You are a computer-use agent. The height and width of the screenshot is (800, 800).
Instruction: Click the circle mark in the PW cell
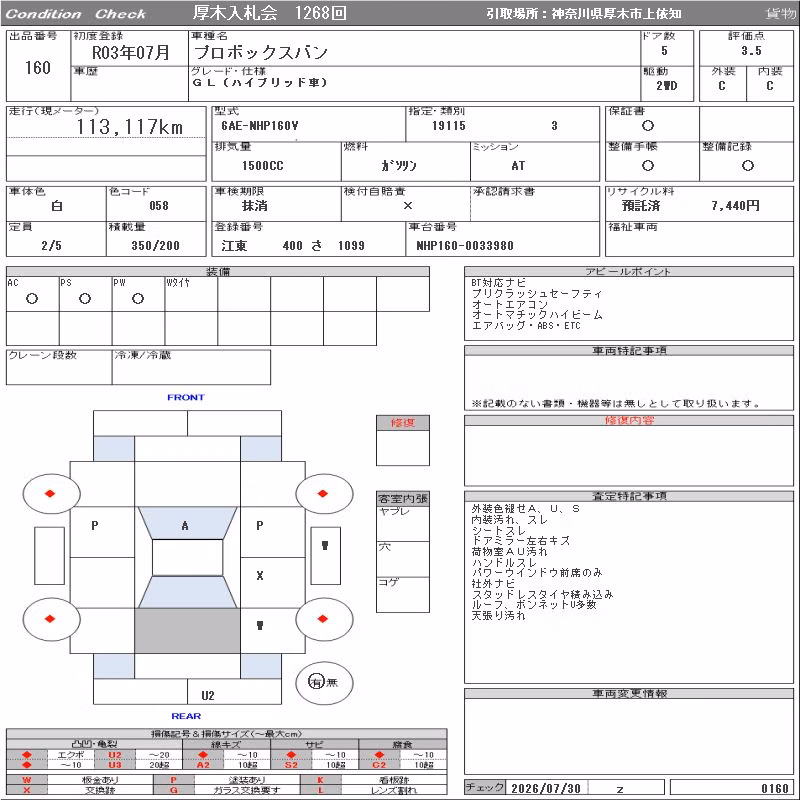[x=138, y=298]
